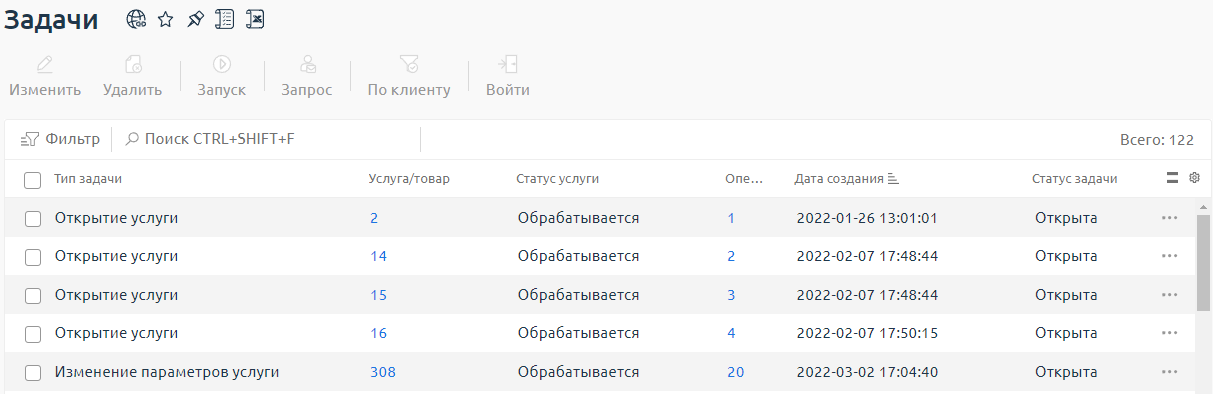Click the scrollbar up arrow
Image resolution: width=1213 pixels, height=394 pixels.
pyautogui.click(x=1204, y=206)
